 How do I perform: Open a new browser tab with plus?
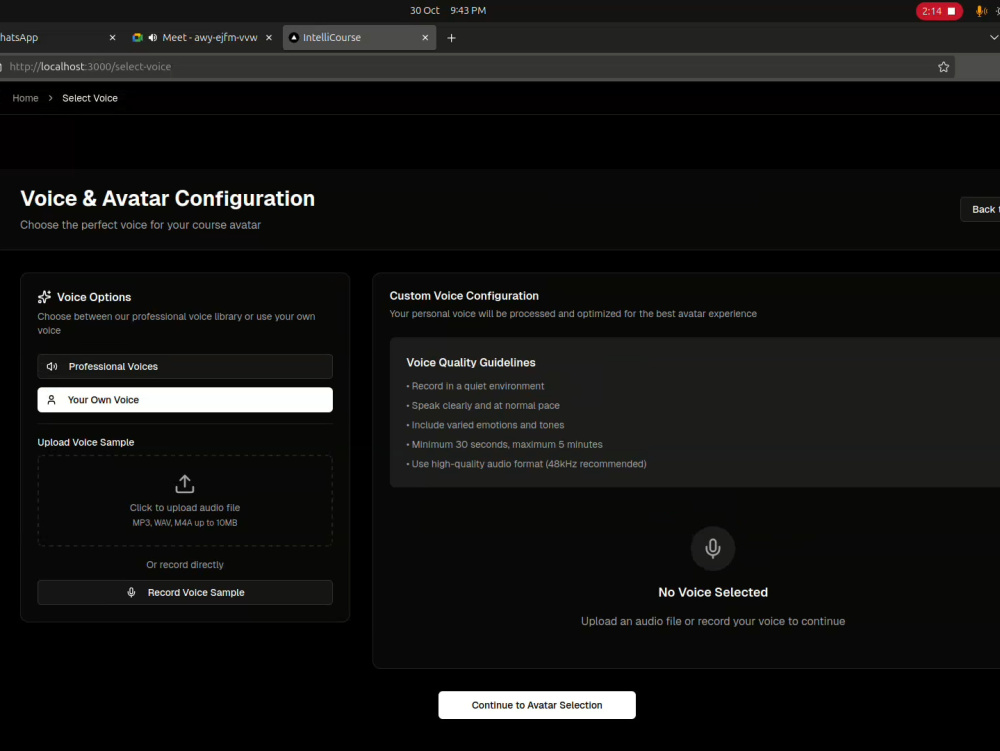(452, 38)
